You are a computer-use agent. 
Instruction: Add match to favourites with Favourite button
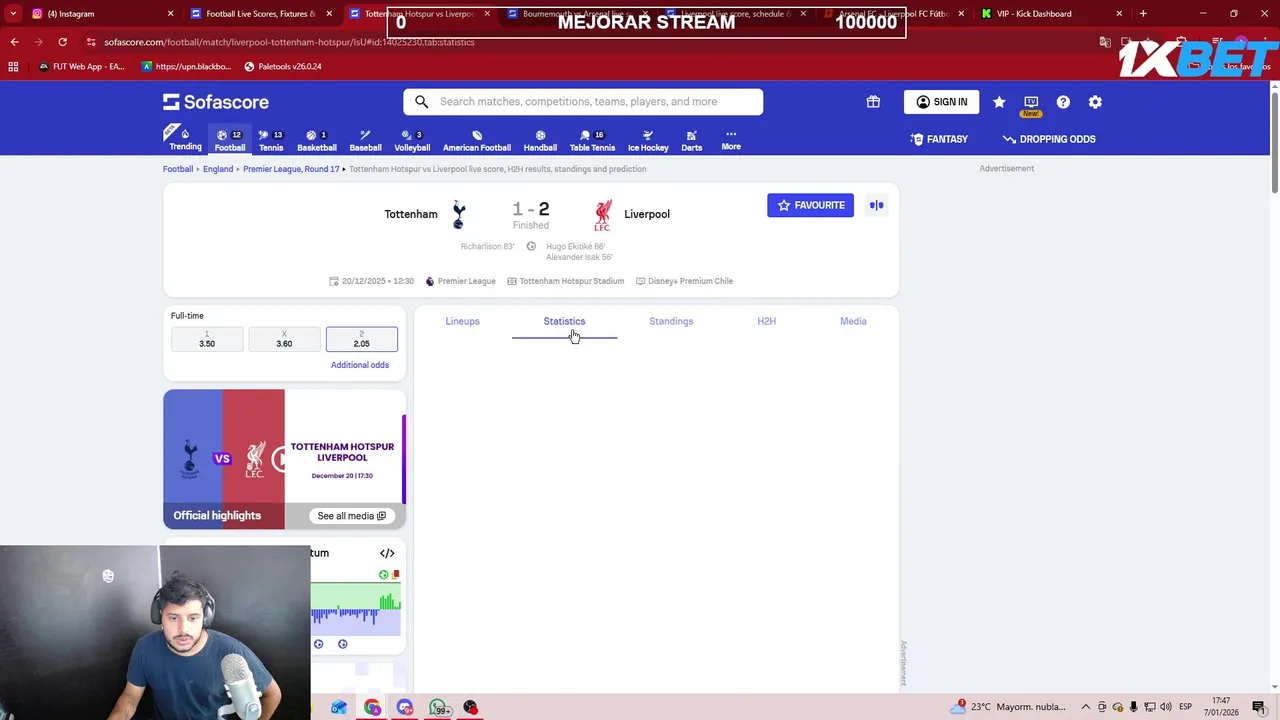coord(810,205)
